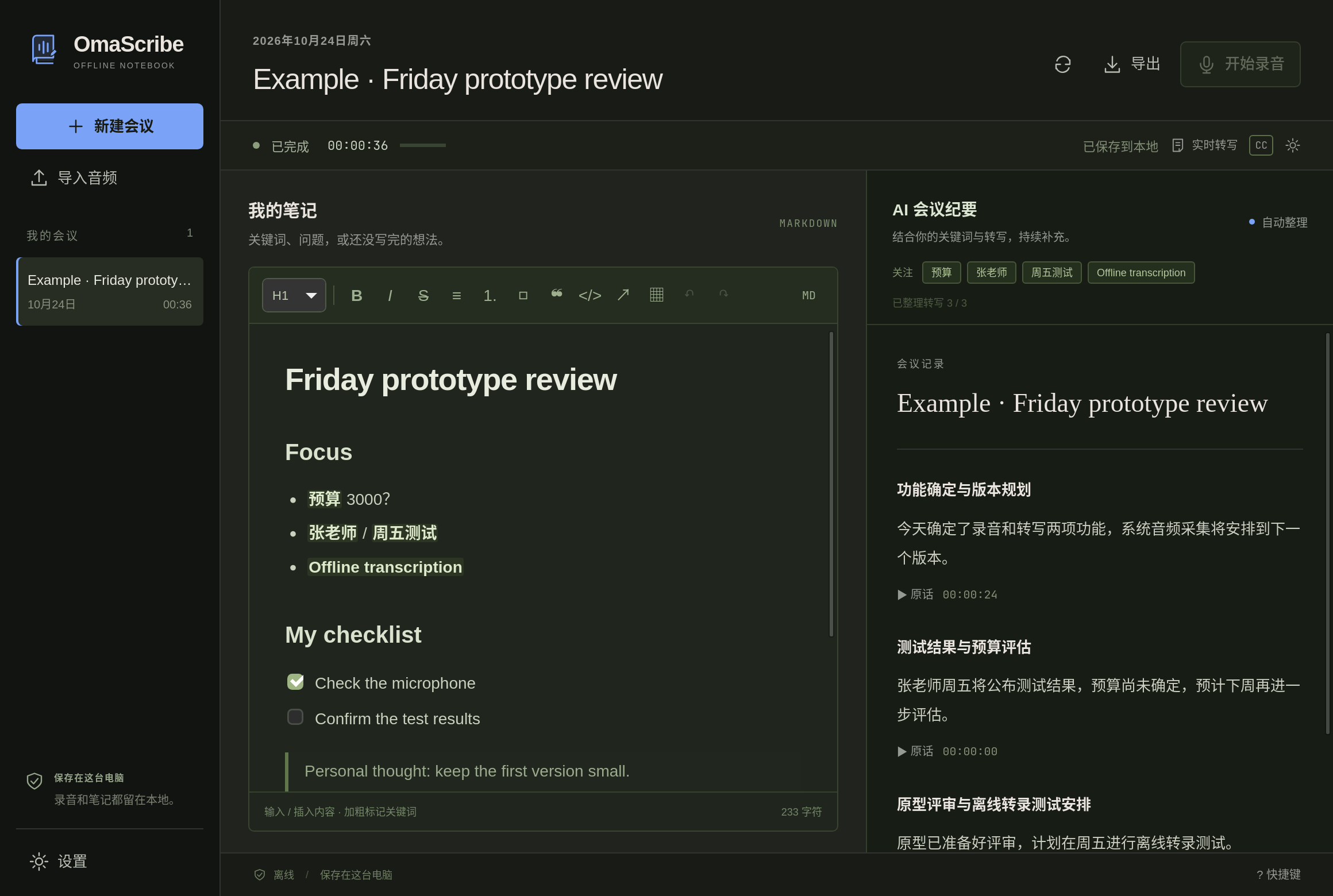The width and height of the screenshot is (1333, 896).
Task: Click the notes editor scrollbar
Action: click(x=831, y=484)
